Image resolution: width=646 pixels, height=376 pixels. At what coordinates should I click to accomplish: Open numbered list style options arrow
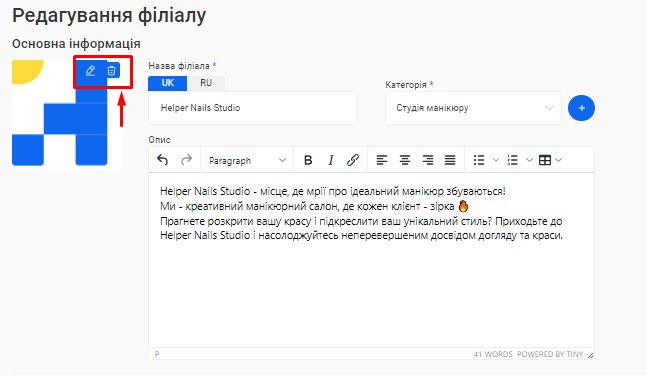tap(529, 160)
